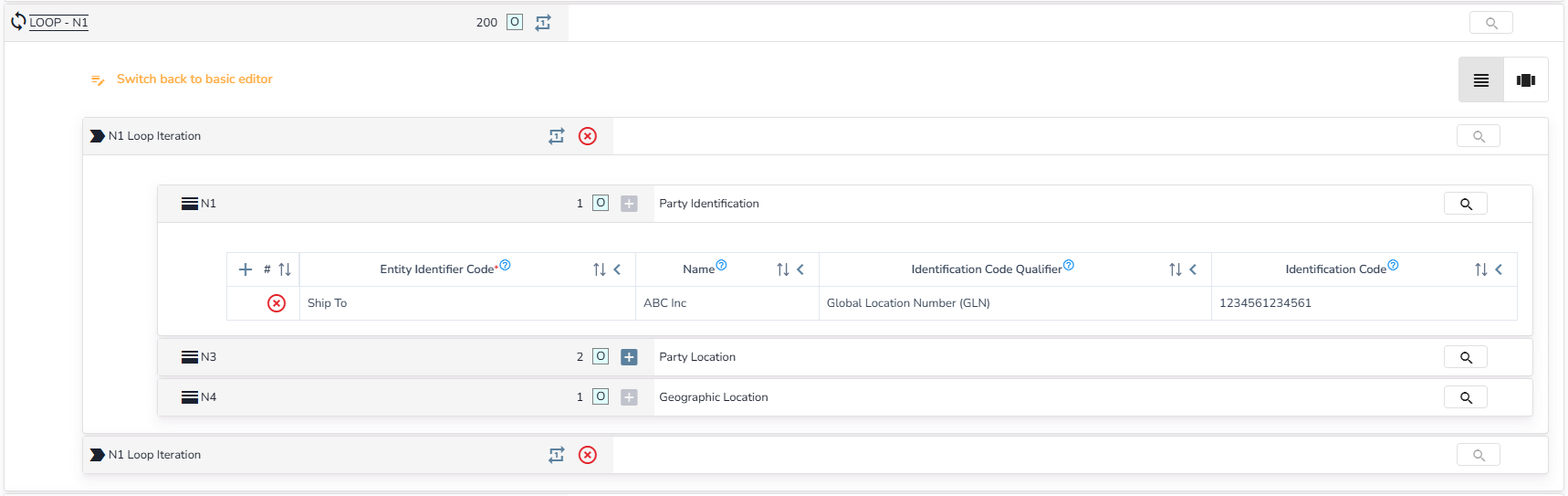Collapse the Entity Identifier Code column
The width and height of the screenshot is (1568, 496).
click(618, 269)
